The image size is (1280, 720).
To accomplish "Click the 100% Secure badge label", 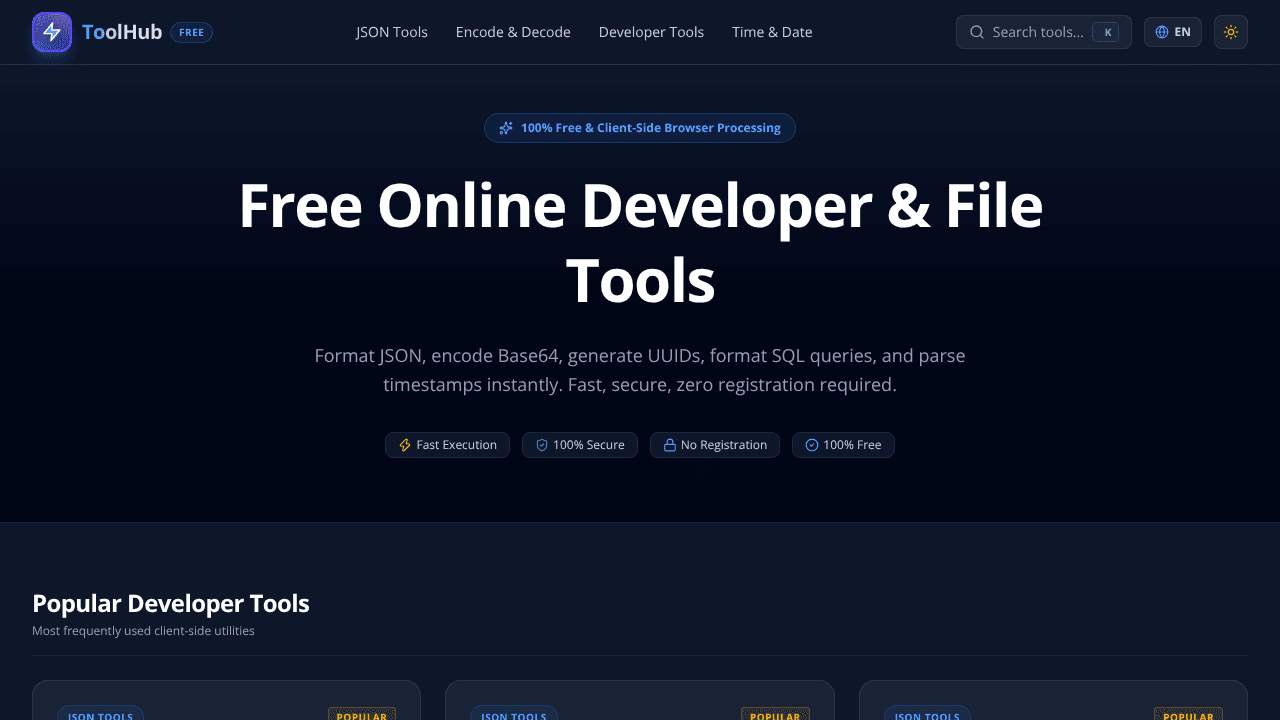I will 589,445.
